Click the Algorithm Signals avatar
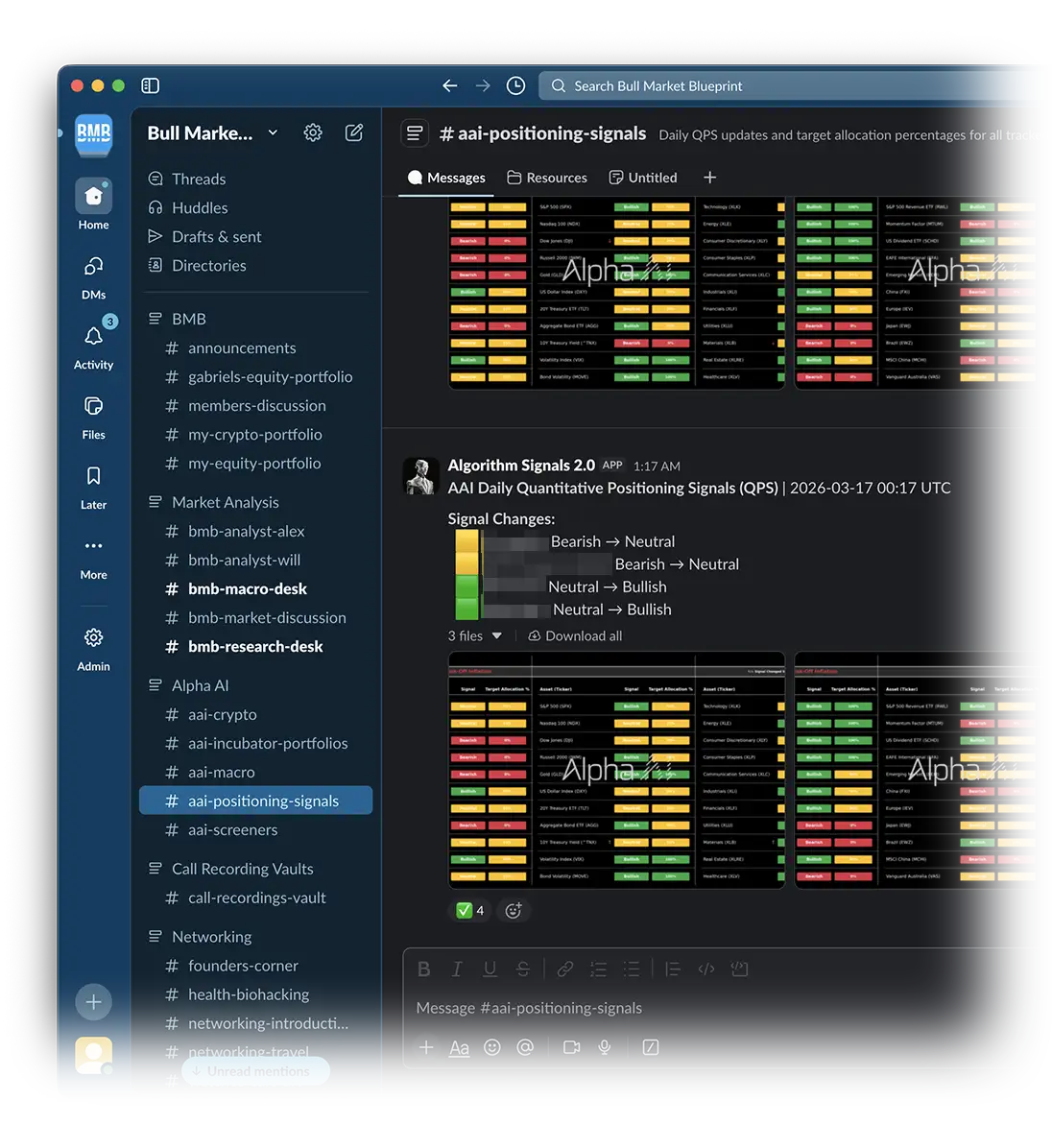This screenshot has height=1148, width=1052. click(421, 476)
